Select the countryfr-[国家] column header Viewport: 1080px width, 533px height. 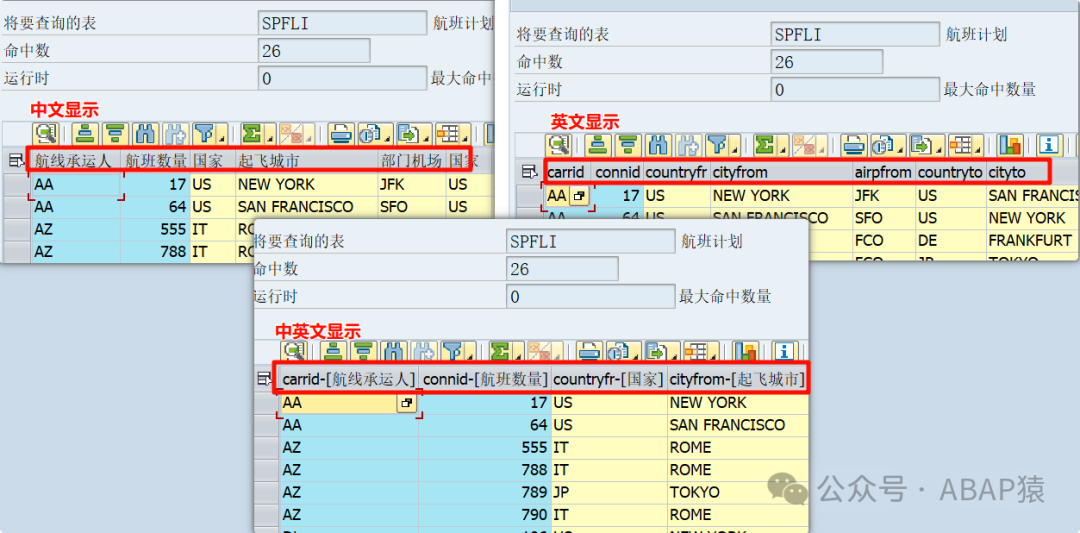(609, 379)
